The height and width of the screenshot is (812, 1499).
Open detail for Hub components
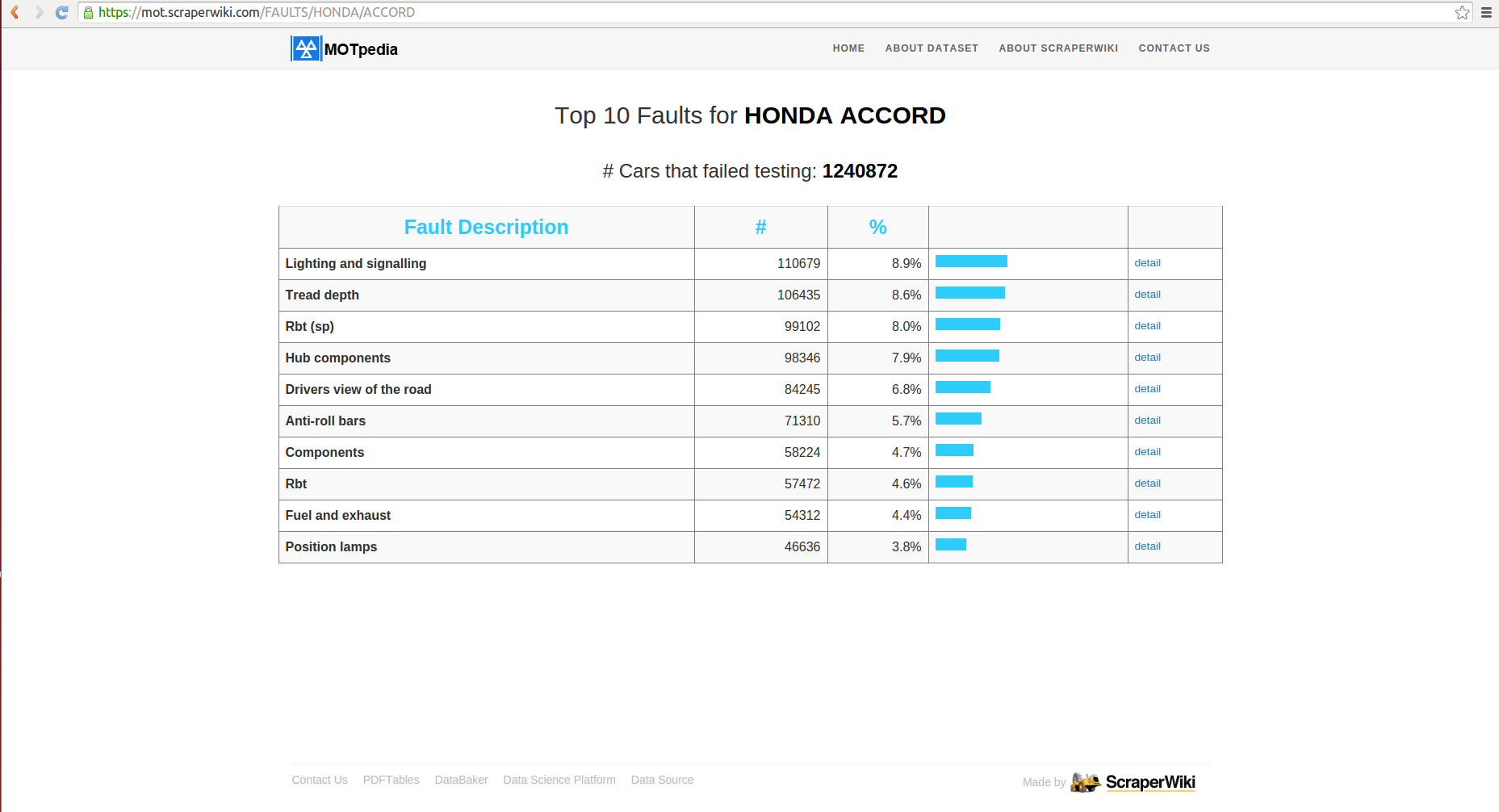tap(1147, 358)
